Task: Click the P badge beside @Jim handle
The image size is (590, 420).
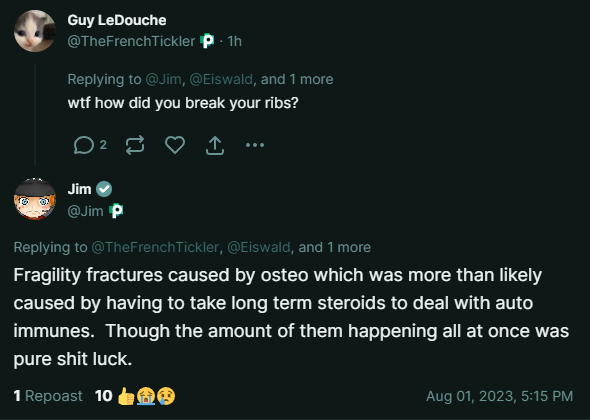Action: pos(116,211)
